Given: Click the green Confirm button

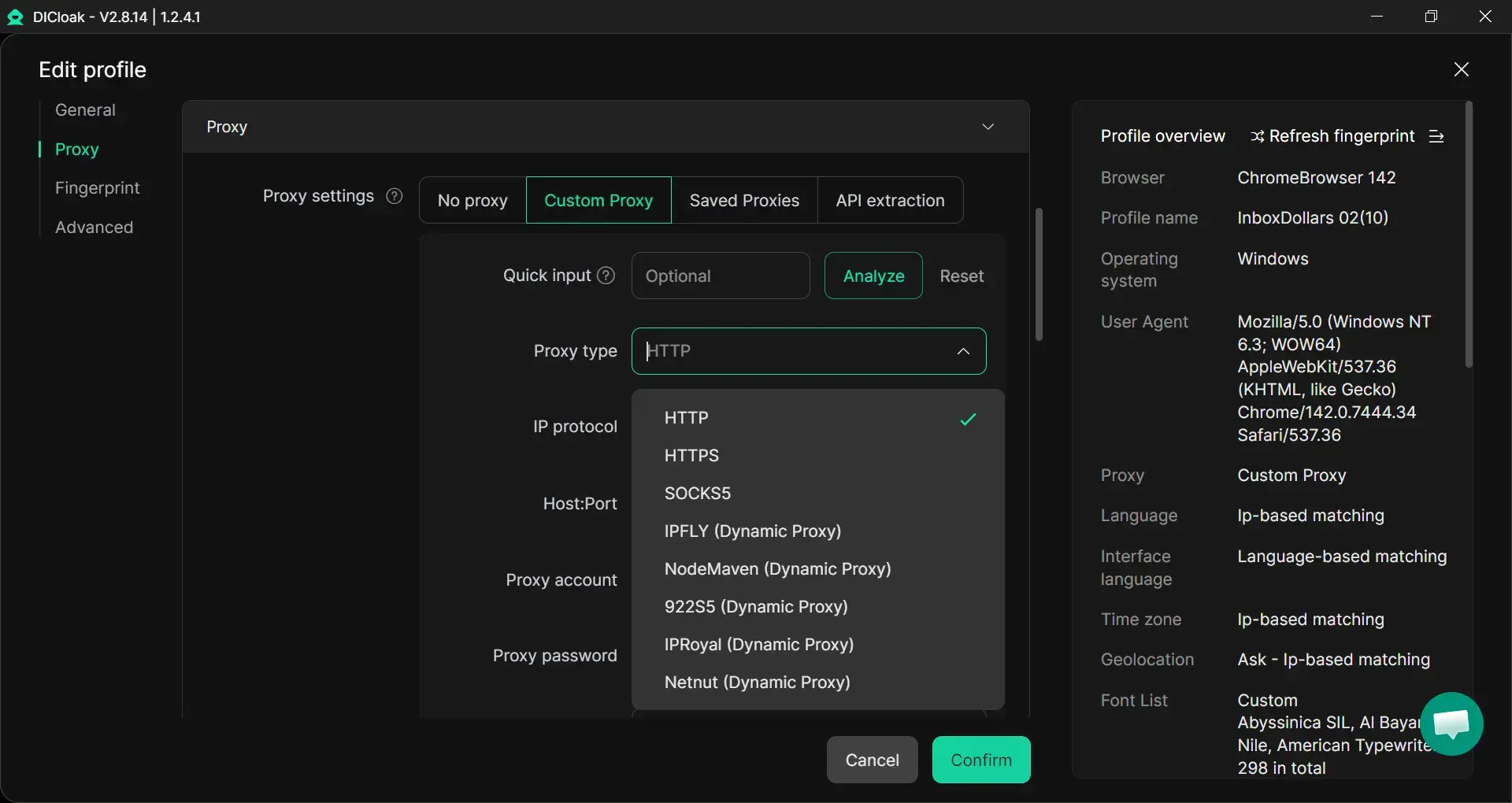Looking at the screenshot, I should tap(980, 760).
